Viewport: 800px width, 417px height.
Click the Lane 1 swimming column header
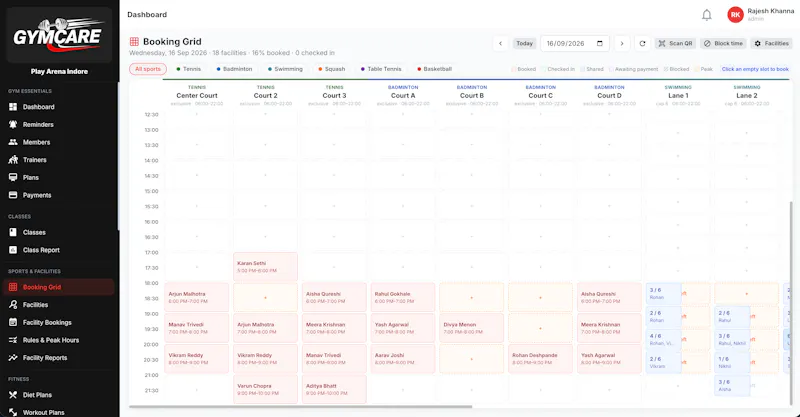[x=678, y=95]
